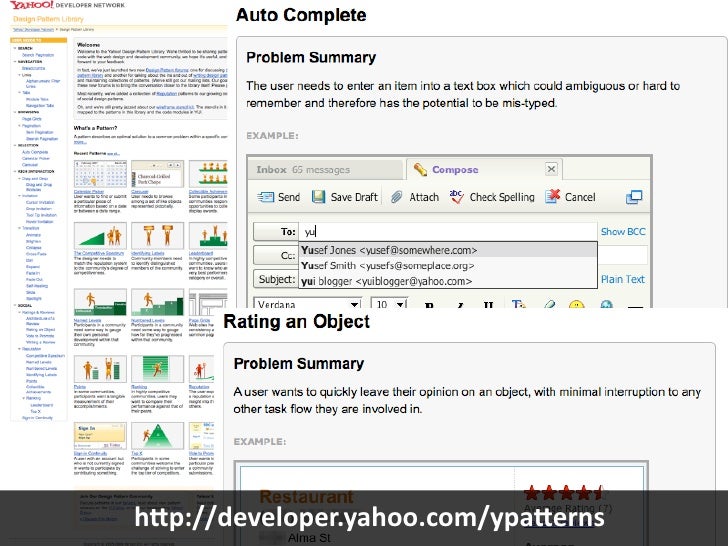Screen dimensions: 728x546
Task: Click into the To field containing 'yu'
Action: click(x=448, y=231)
